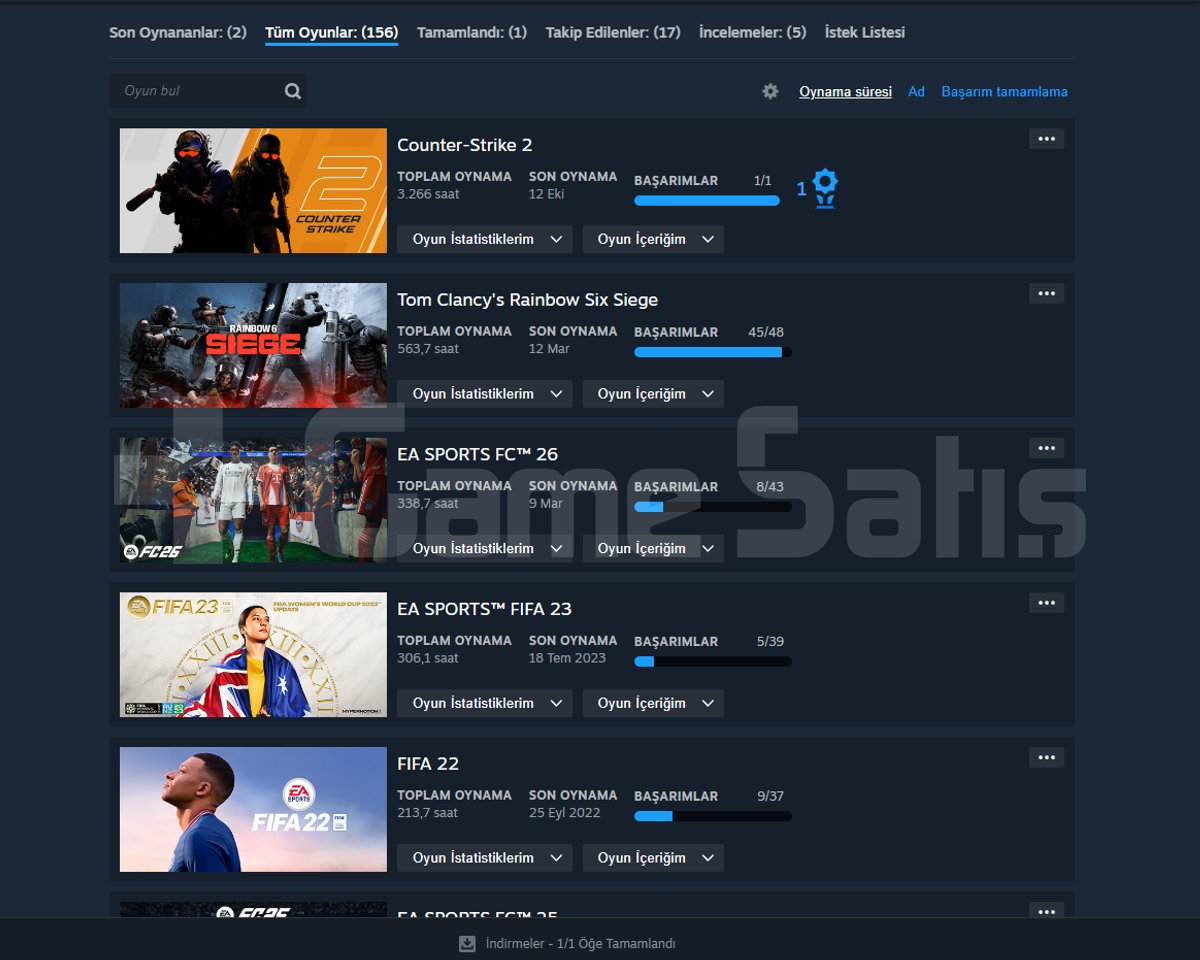Sort games by Ad
Viewport: 1200px width, 960px height.
[x=916, y=91]
